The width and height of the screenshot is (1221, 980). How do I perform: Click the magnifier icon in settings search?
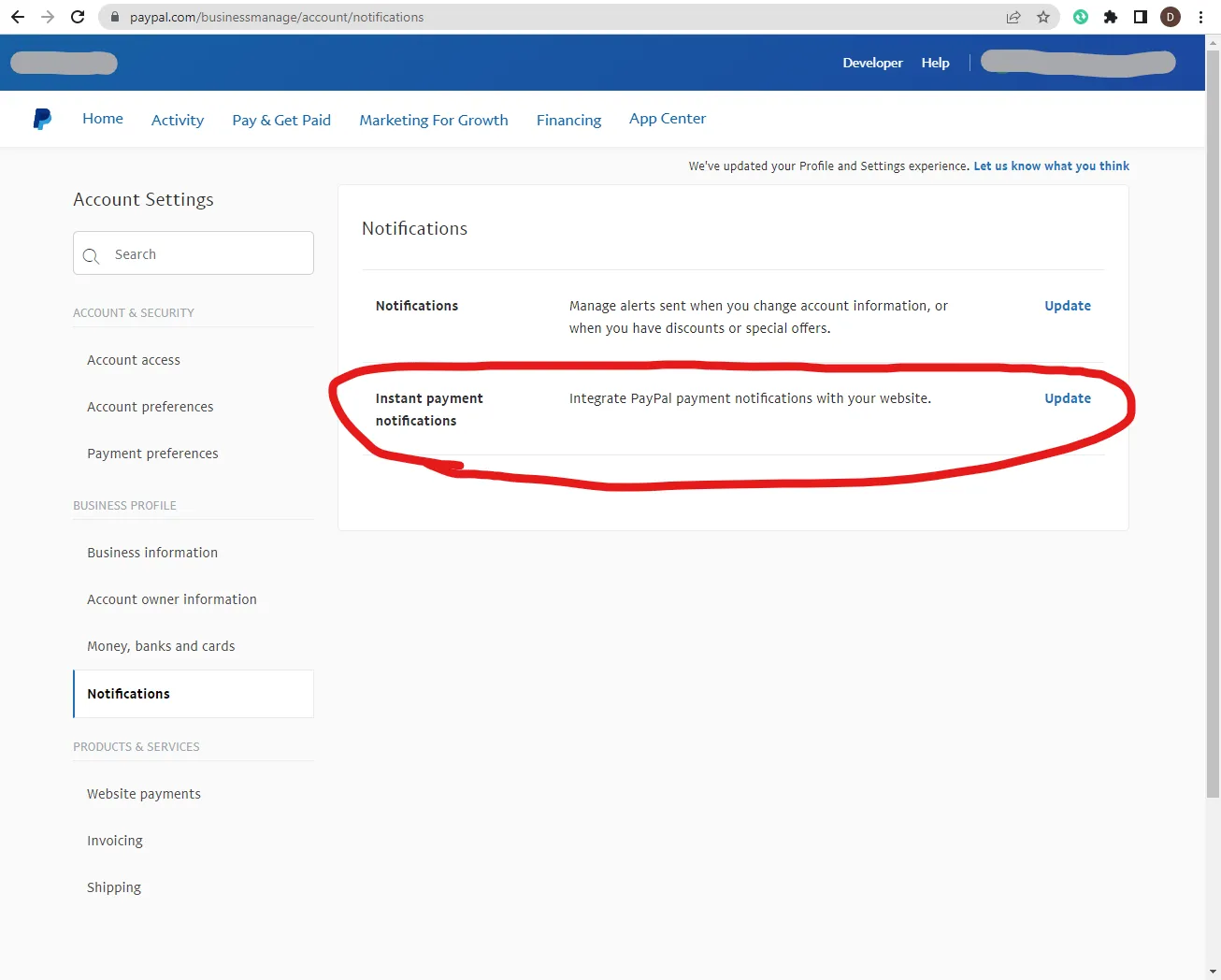point(91,255)
